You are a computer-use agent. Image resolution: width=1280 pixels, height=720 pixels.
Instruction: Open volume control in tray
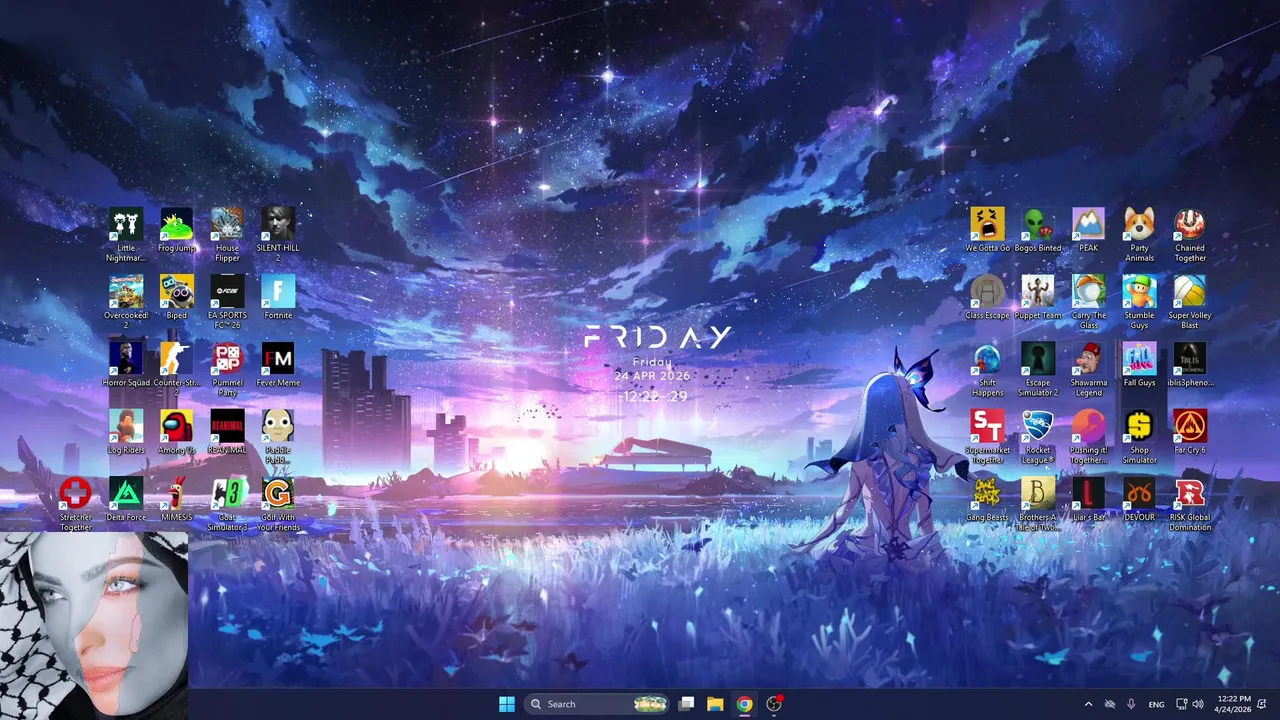(1198, 704)
